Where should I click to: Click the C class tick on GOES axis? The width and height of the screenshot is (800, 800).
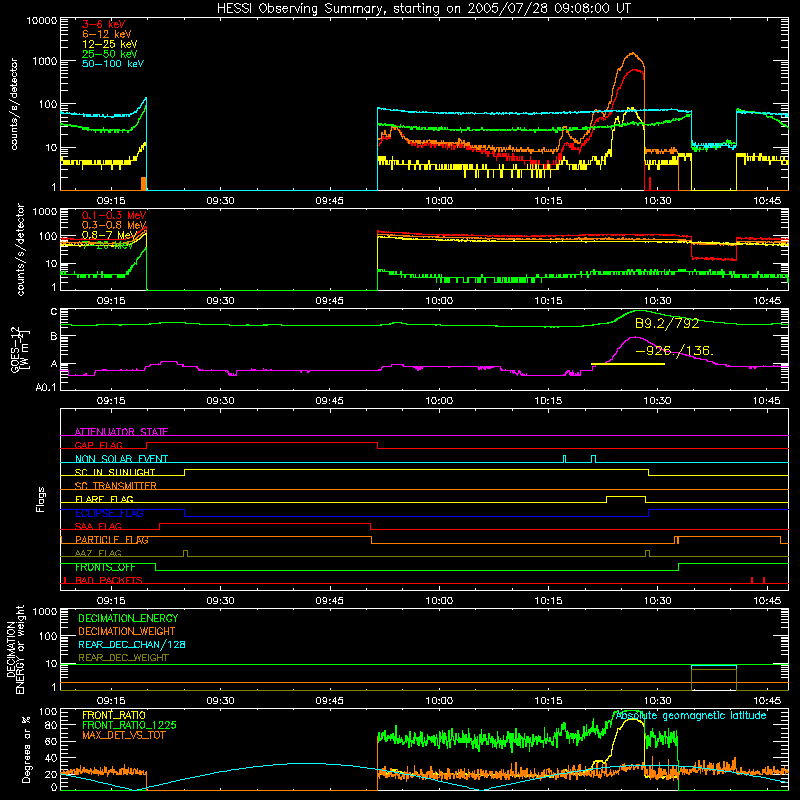click(54, 312)
